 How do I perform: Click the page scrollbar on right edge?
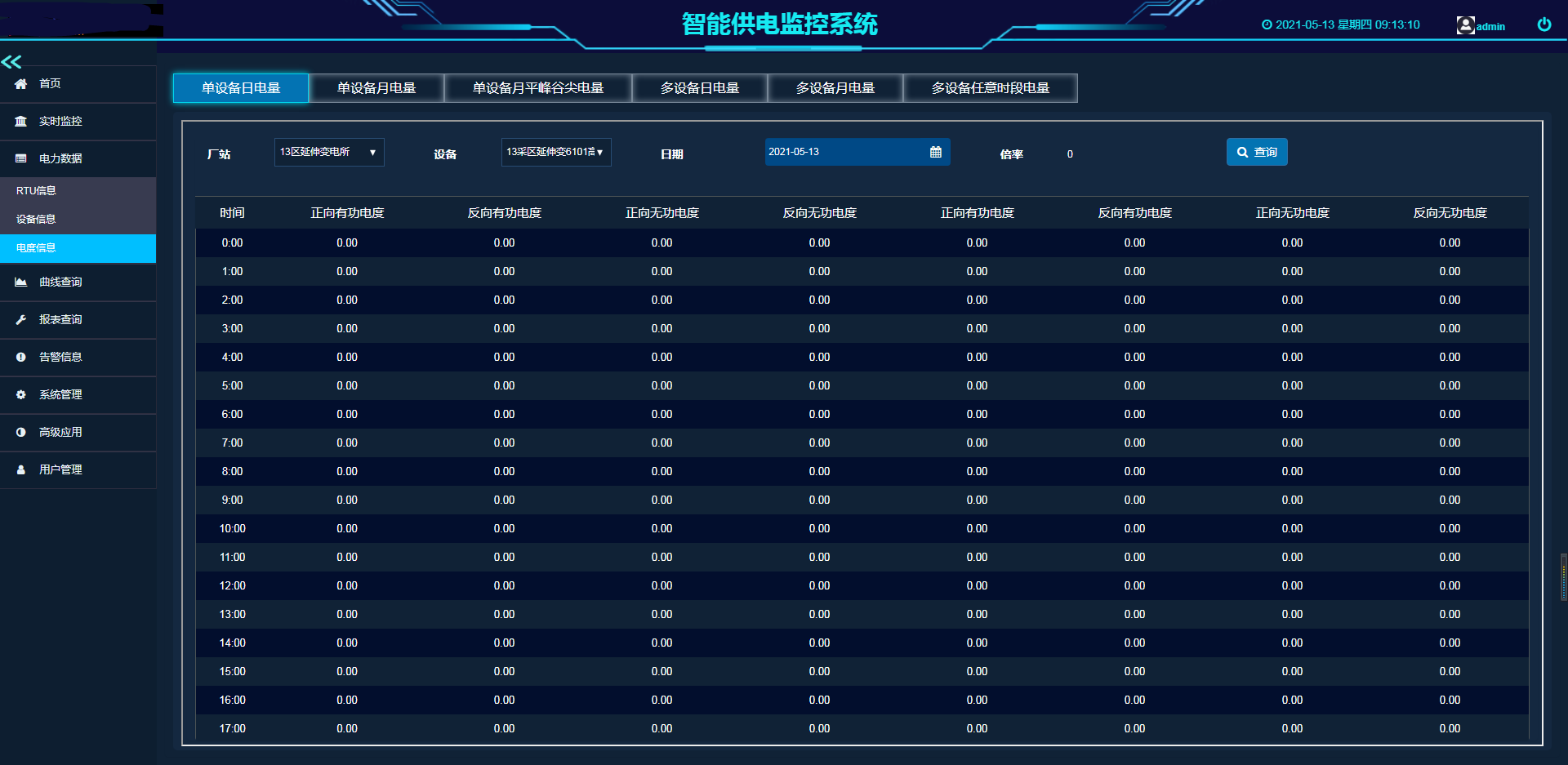(1563, 576)
